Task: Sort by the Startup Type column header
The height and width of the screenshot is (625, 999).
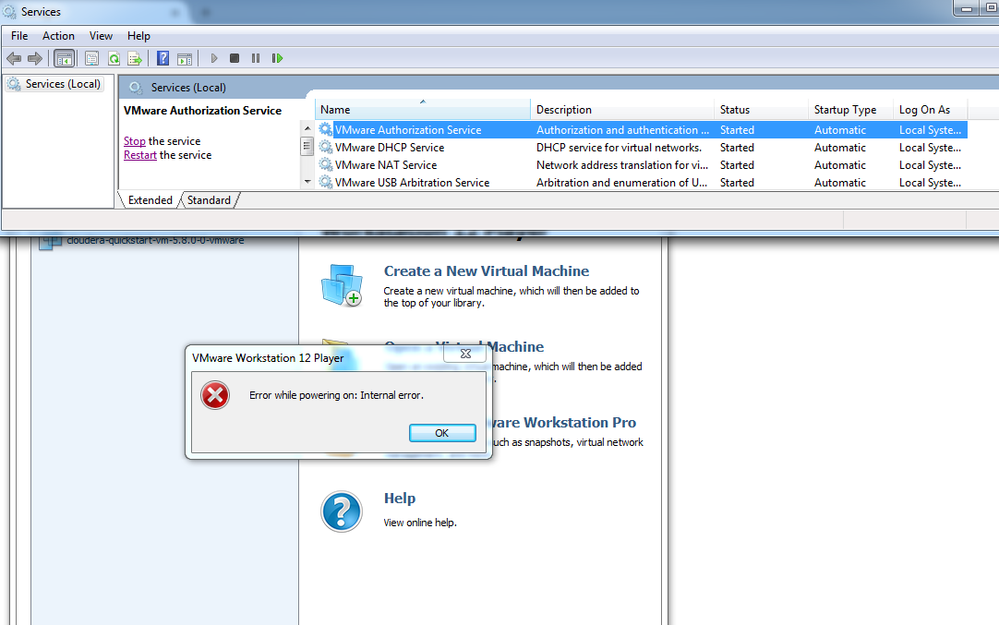Action: click(x=850, y=110)
